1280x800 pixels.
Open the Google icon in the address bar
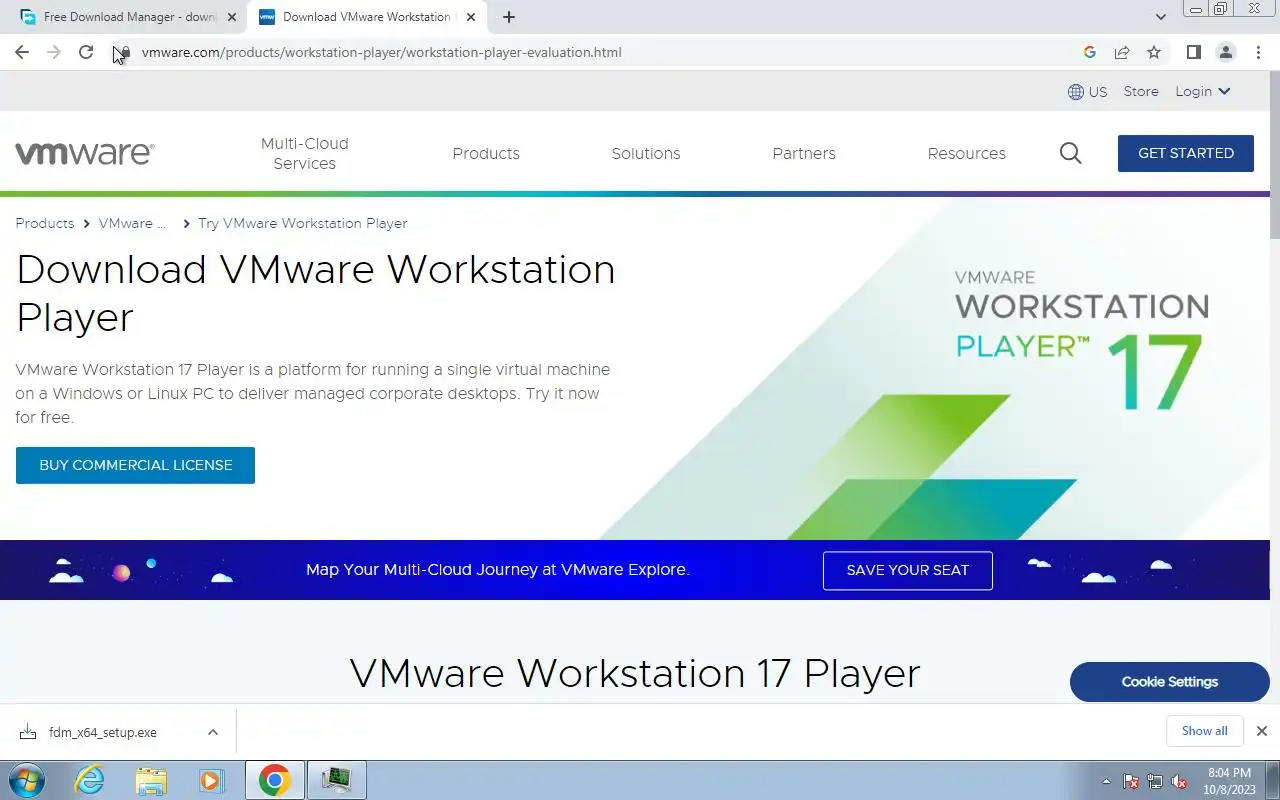pyautogui.click(x=1090, y=52)
